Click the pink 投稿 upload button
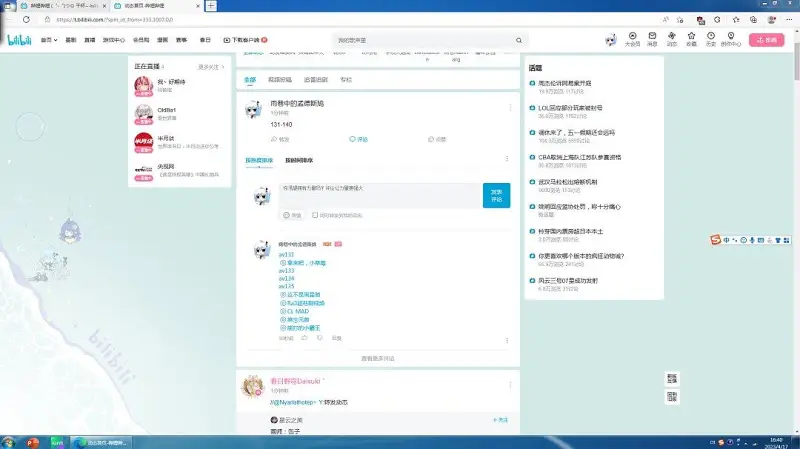Viewport: 800px width, 449px height. coord(766,40)
